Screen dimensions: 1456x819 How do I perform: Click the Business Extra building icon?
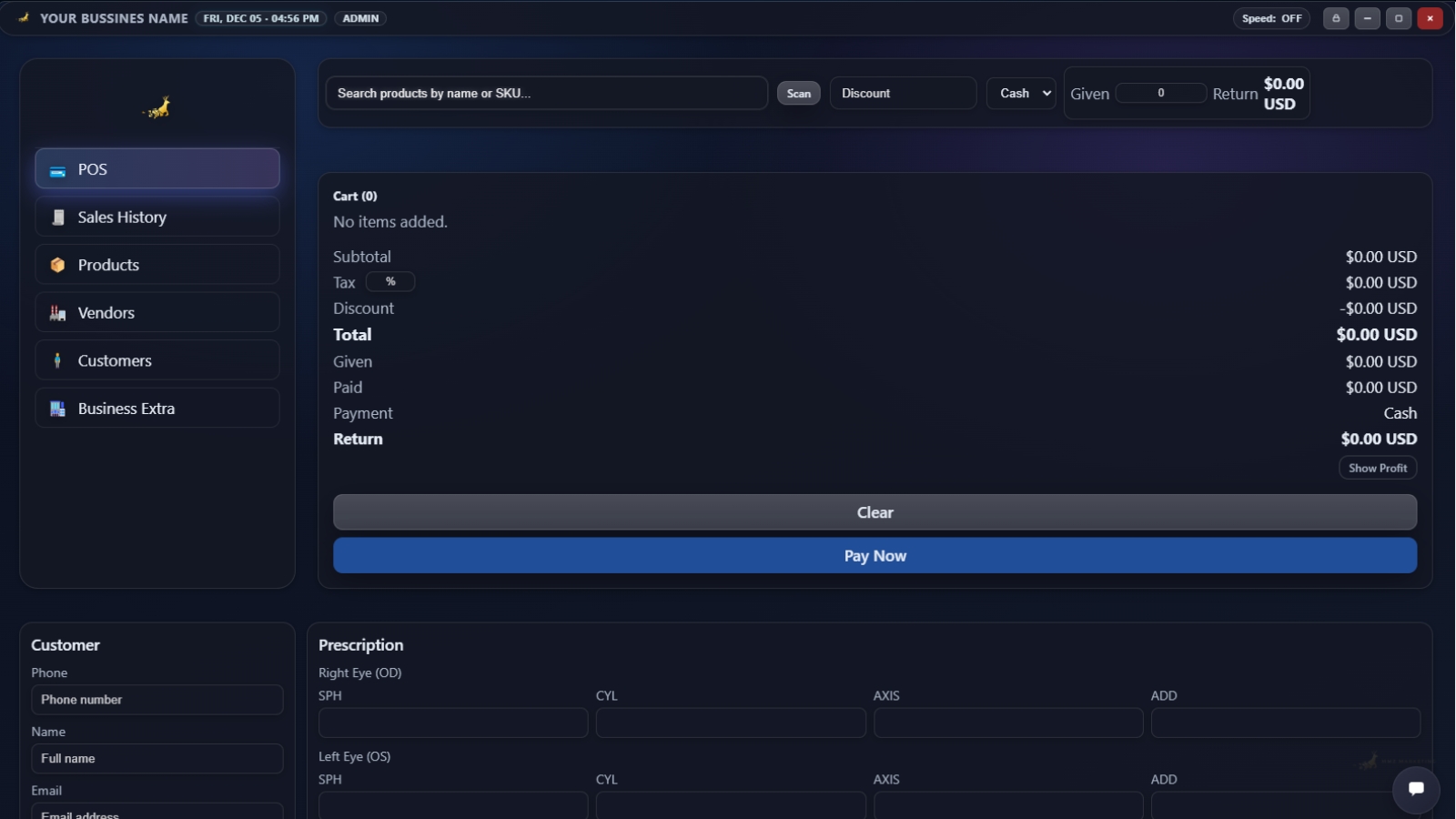(57, 409)
